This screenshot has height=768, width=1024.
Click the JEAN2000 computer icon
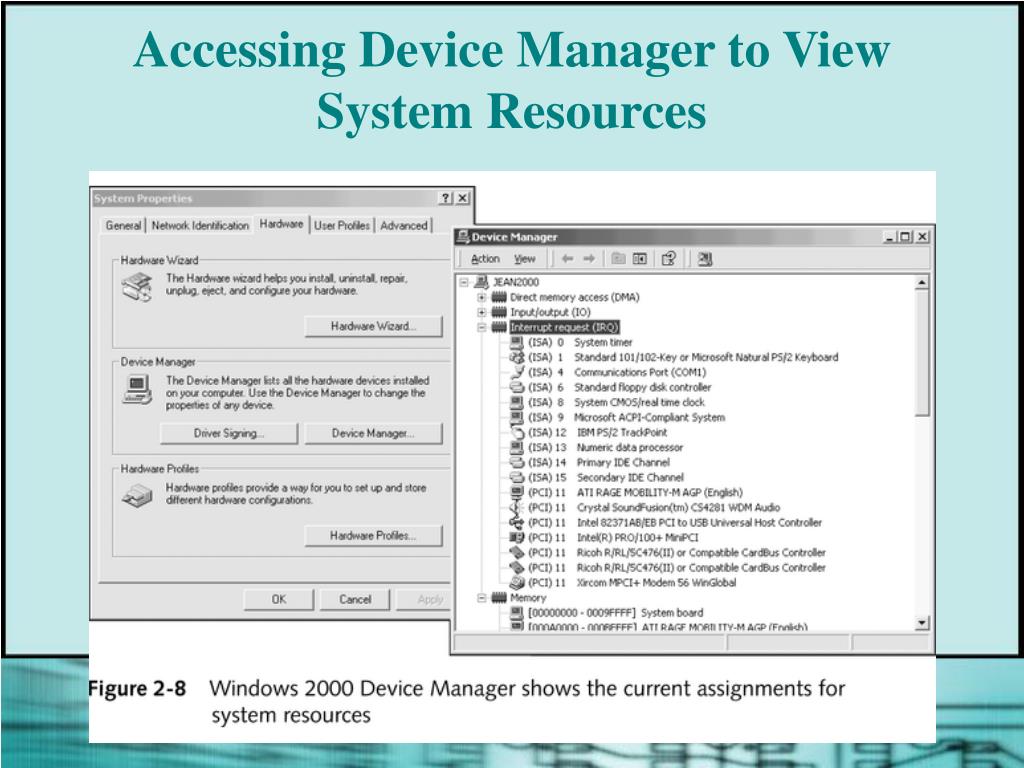[481, 282]
